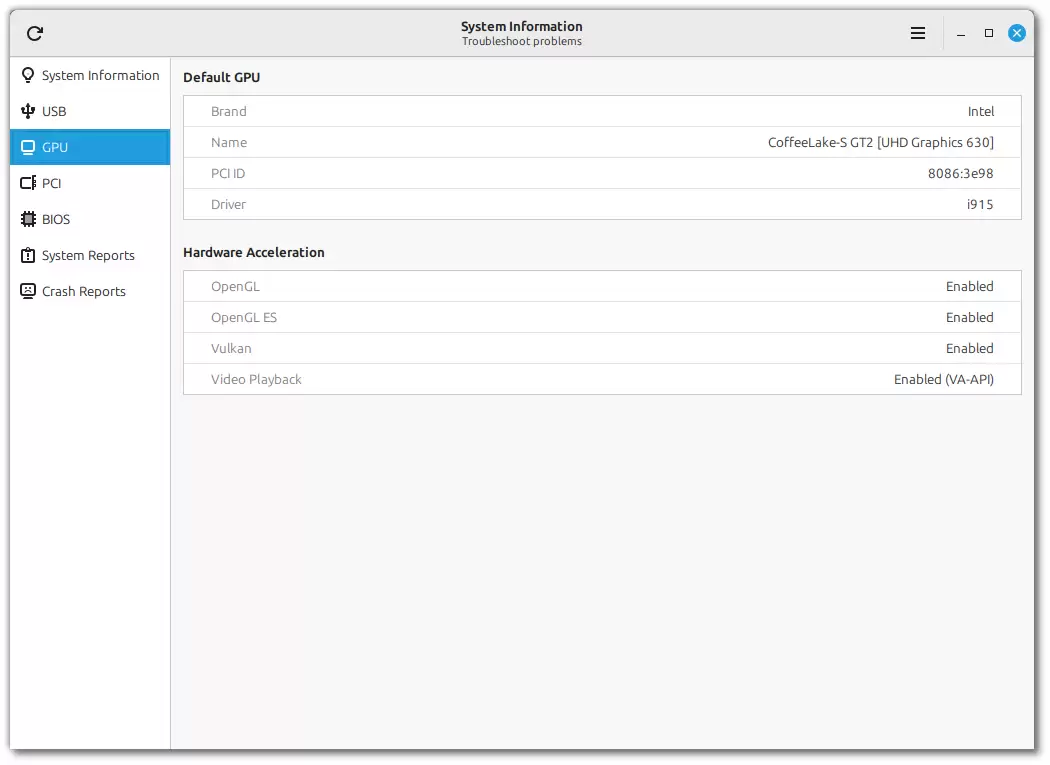Click the BIOS chip icon
Image resolution: width=1050 pixels, height=765 pixels.
(x=28, y=219)
